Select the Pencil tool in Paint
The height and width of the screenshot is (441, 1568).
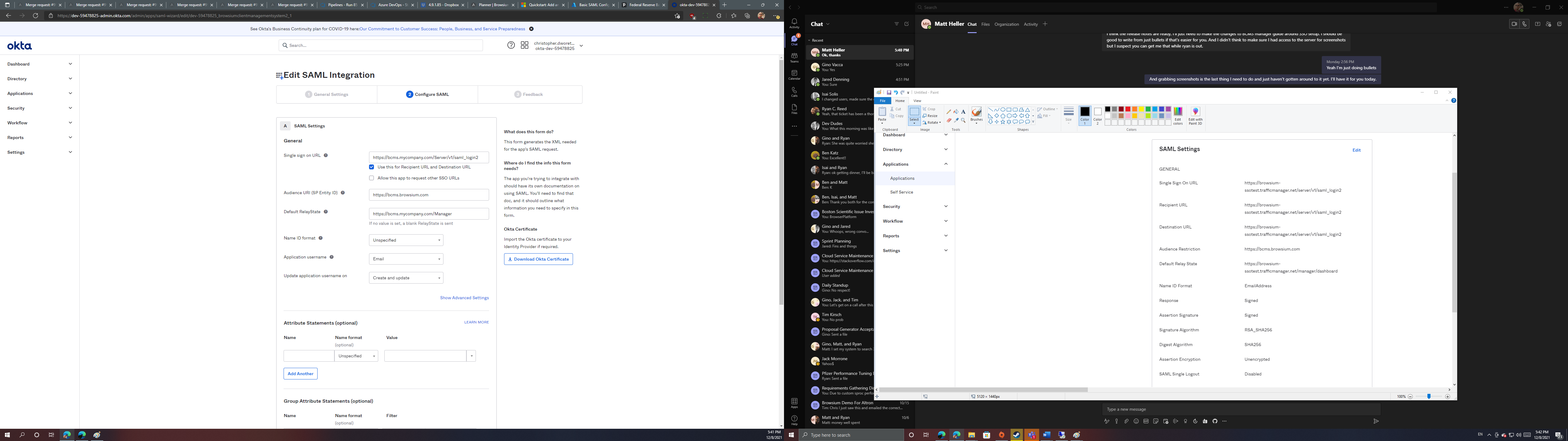949,112
